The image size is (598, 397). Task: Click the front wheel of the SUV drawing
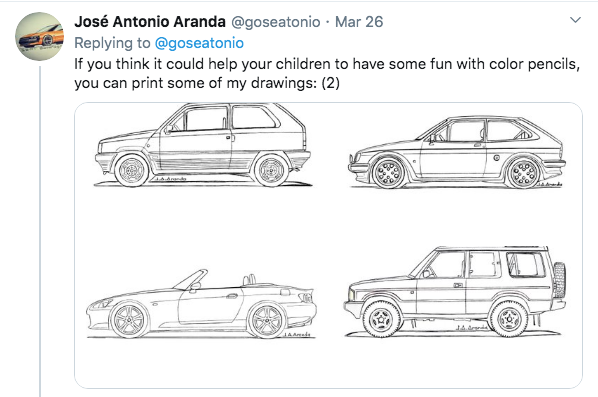click(x=381, y=319)
